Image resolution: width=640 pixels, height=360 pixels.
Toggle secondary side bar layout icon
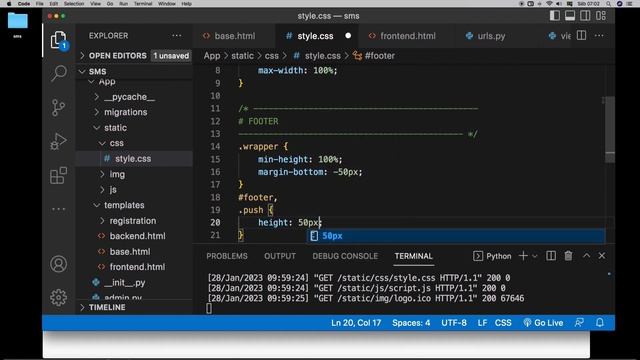pyautogui.click(x=585, y=16)
